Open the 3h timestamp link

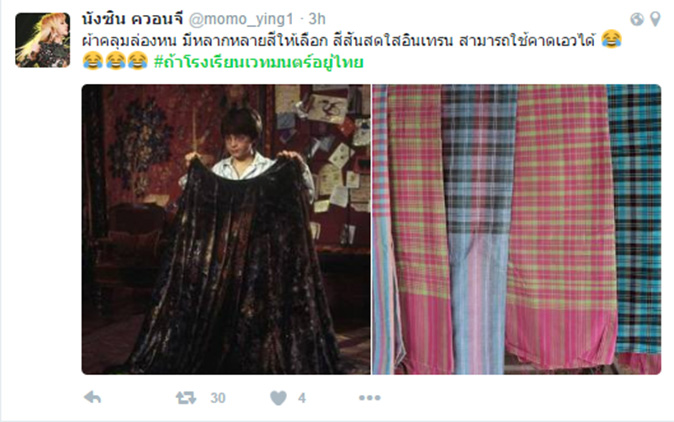point(317,19)
